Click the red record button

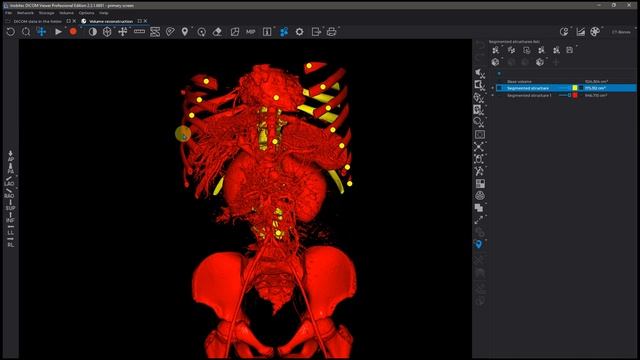pyautogui.click(x=73, y=31)
